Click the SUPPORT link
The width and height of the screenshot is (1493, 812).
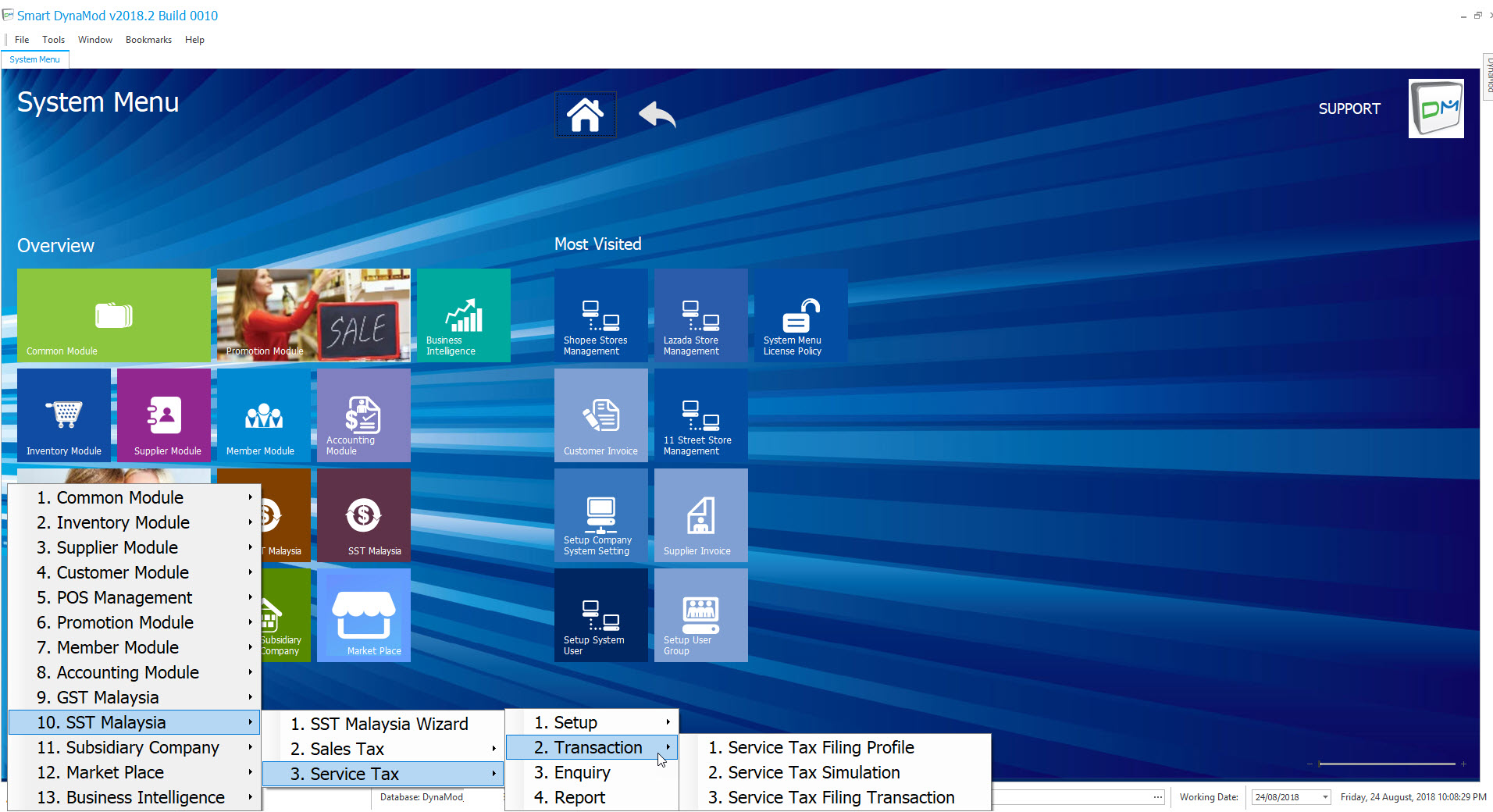click(x=1349, y=109)
